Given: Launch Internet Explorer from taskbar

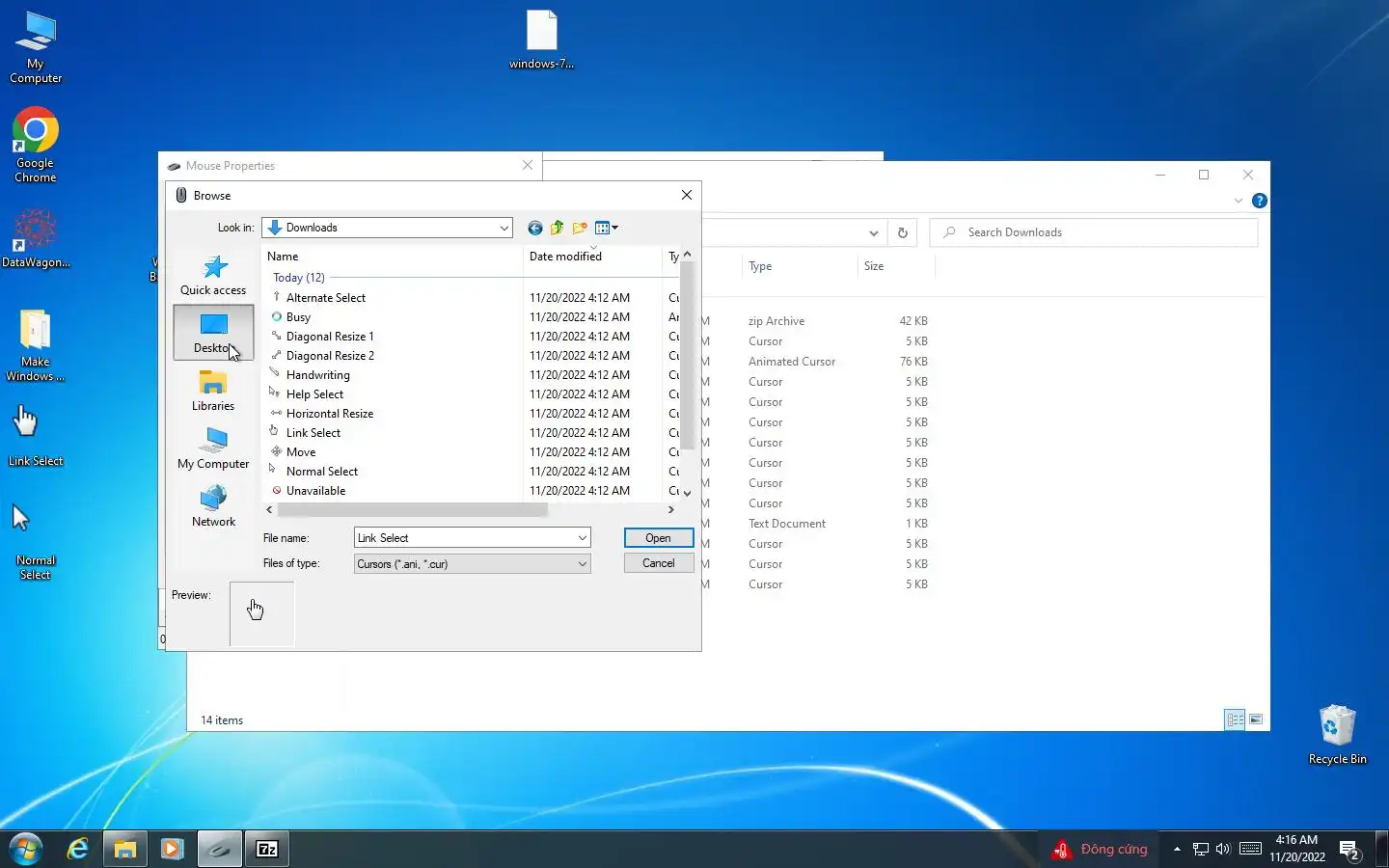Looking at the screenshot, I should 78,849.
